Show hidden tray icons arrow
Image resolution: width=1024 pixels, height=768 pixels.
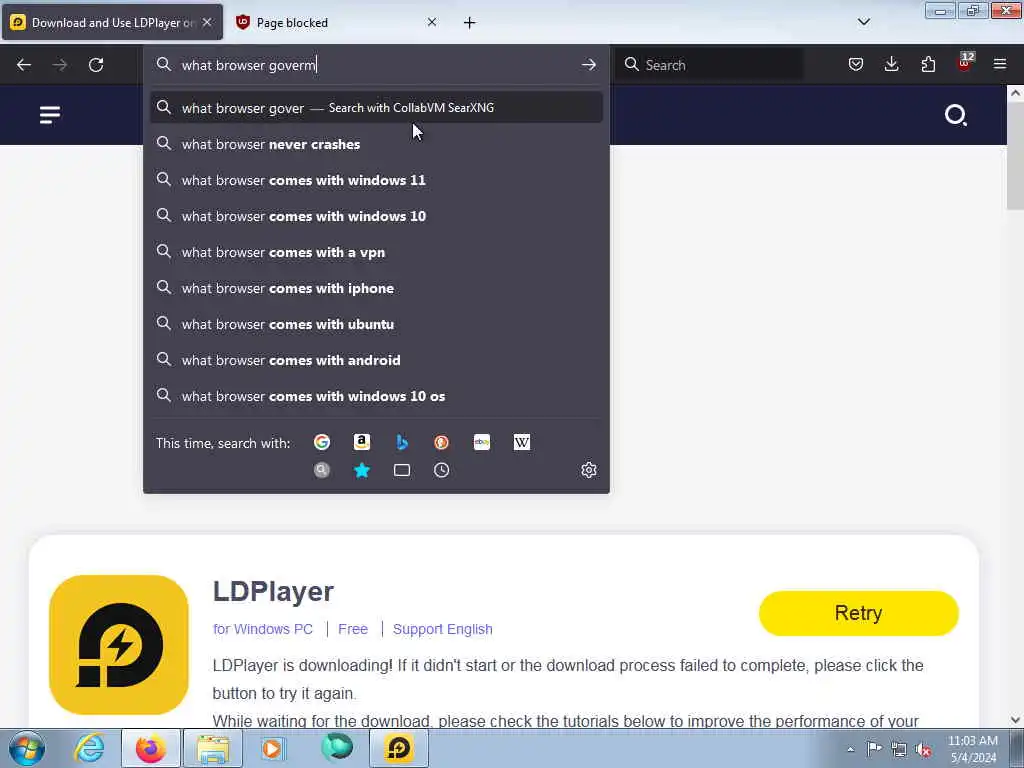pos(851,750)
